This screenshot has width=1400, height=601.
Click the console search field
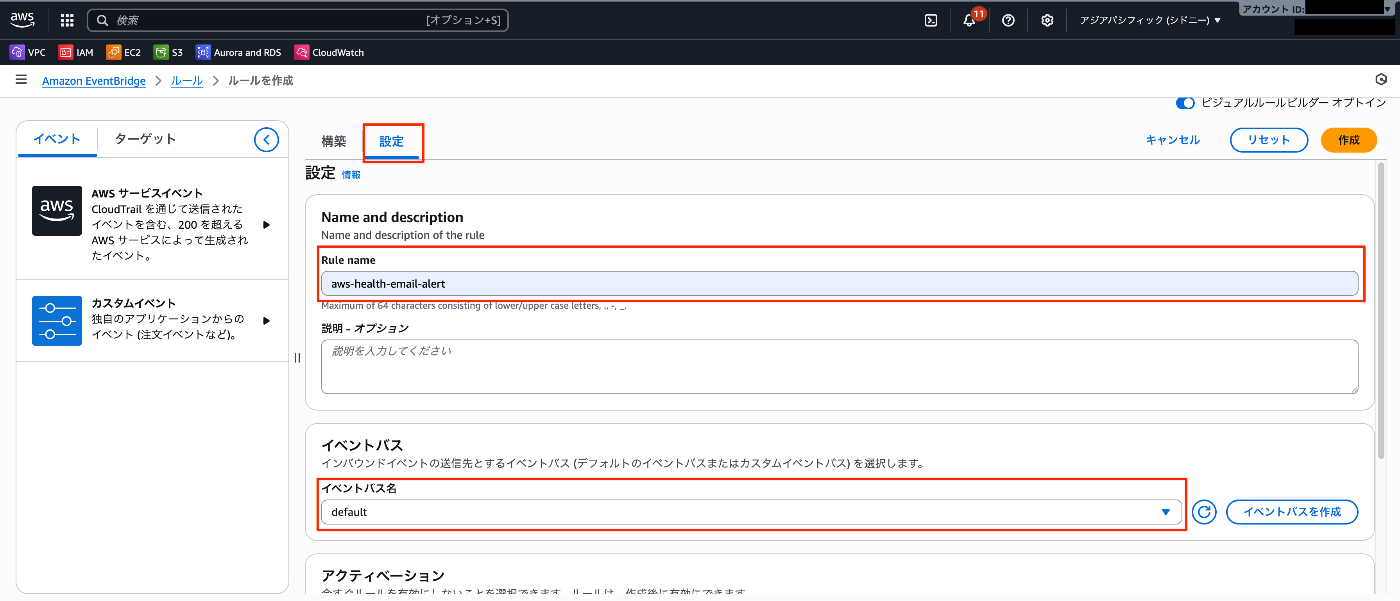click(x=298, y=20)
